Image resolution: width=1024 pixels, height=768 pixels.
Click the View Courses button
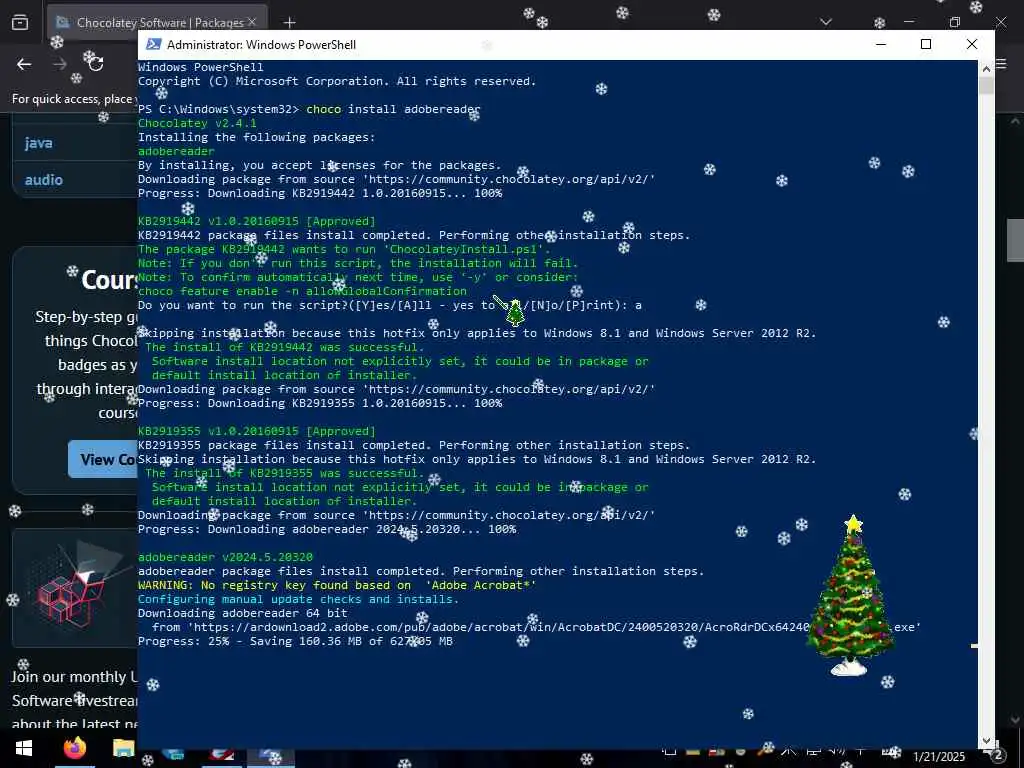click(x=103, y=459)
